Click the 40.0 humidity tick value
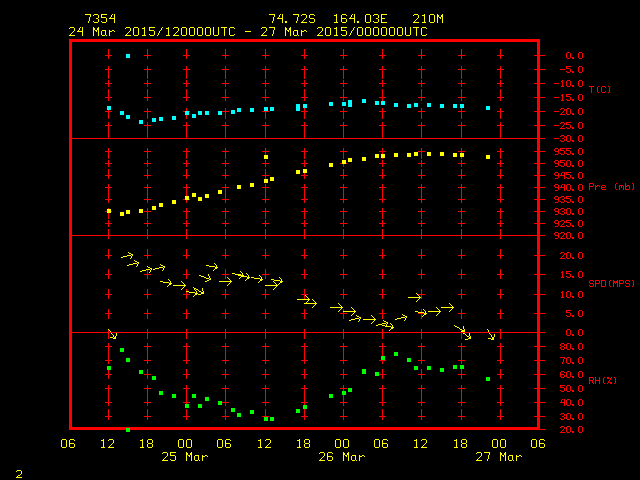 [571, 402]
